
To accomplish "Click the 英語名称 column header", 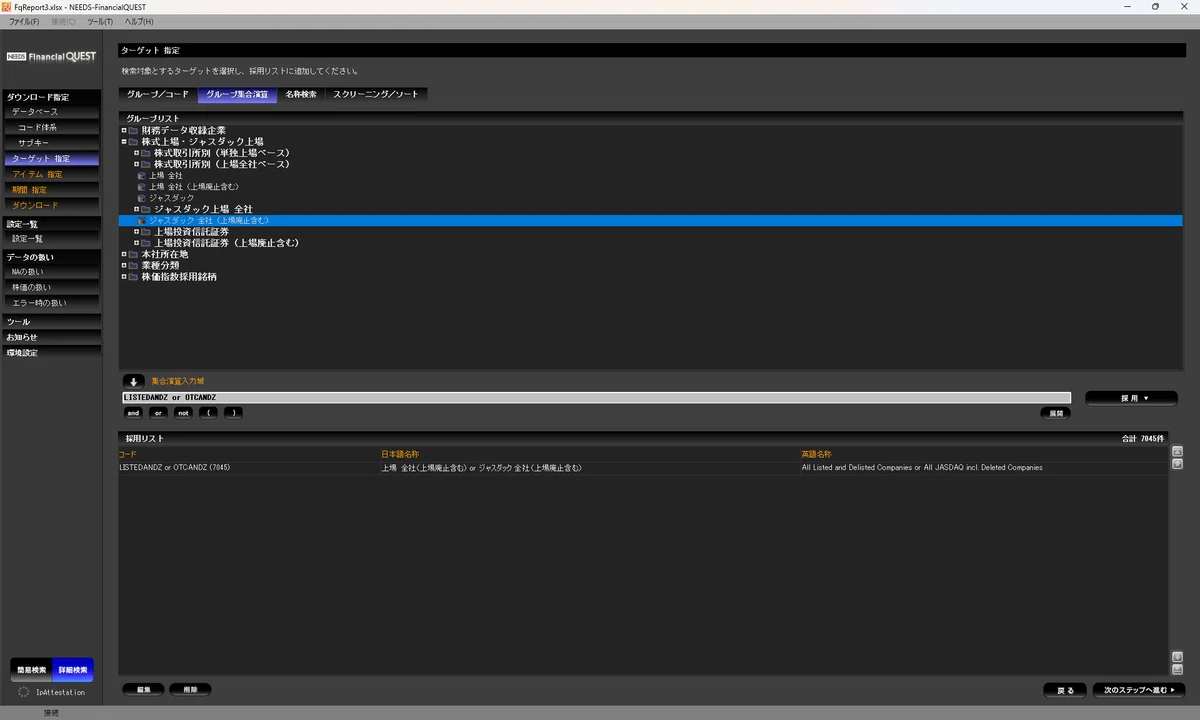I will 816,454.
